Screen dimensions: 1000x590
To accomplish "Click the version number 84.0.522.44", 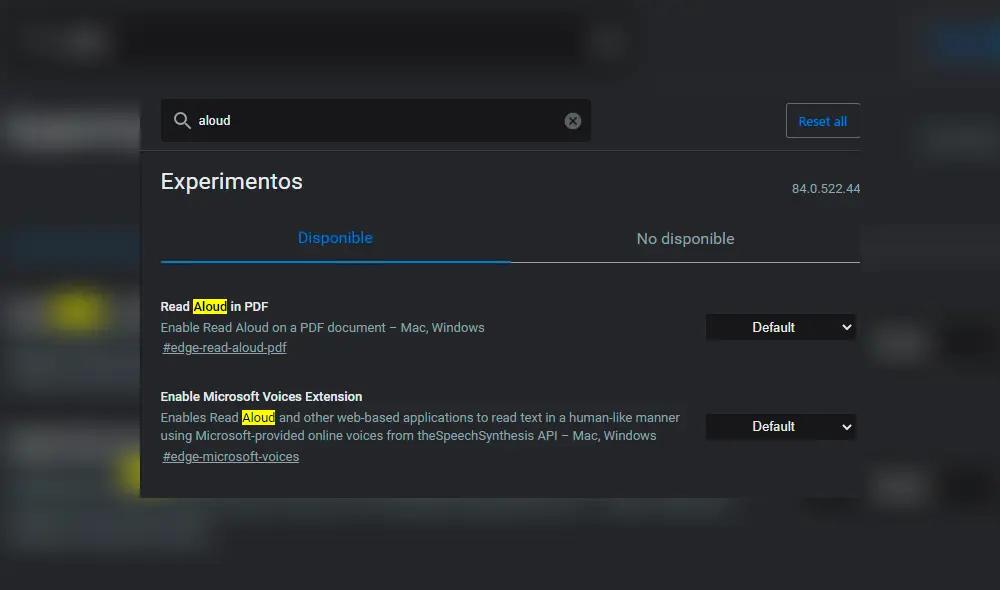I will 825,189.
